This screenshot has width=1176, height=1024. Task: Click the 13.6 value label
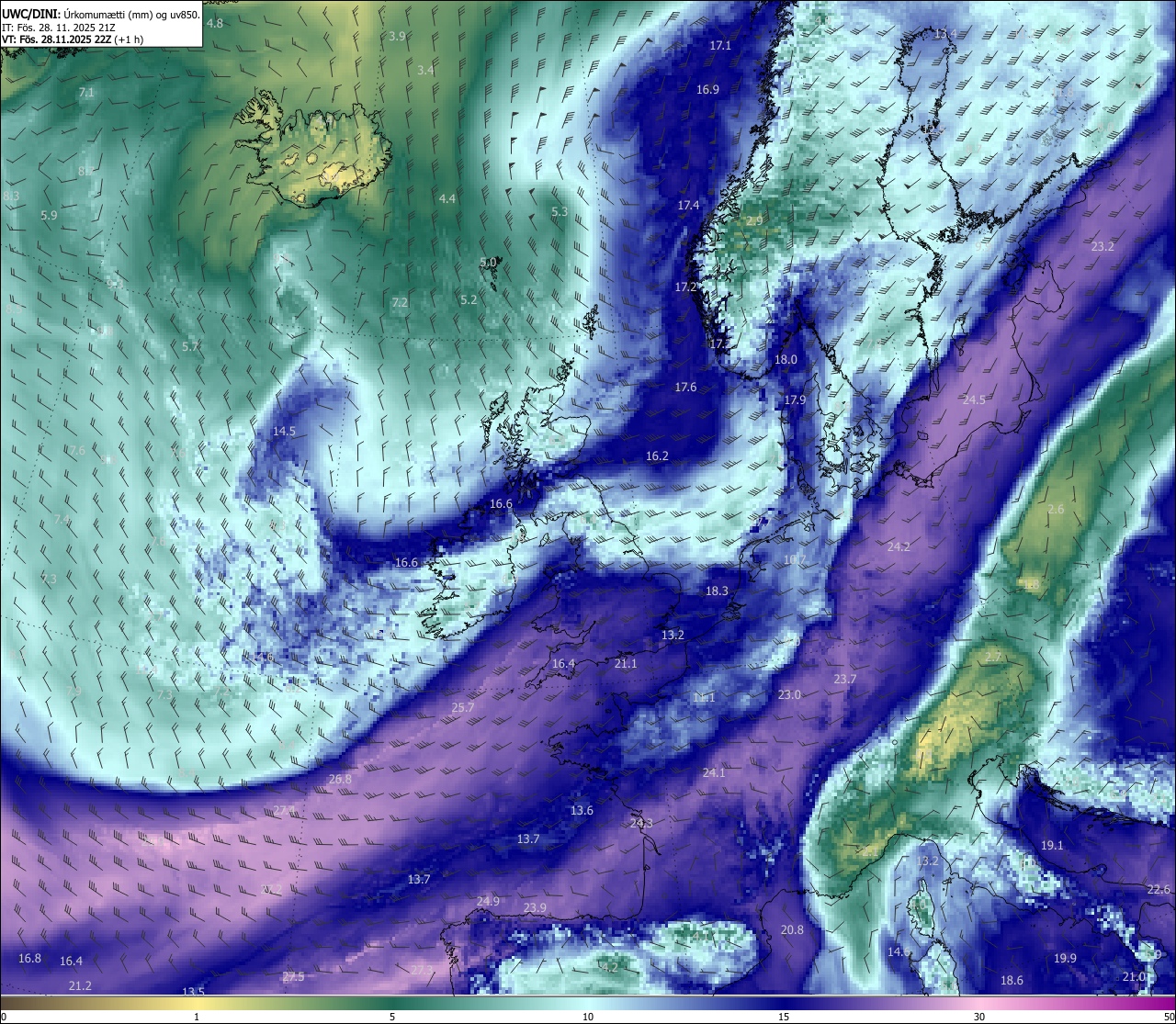pyautogui.click(x=582, y=811)
